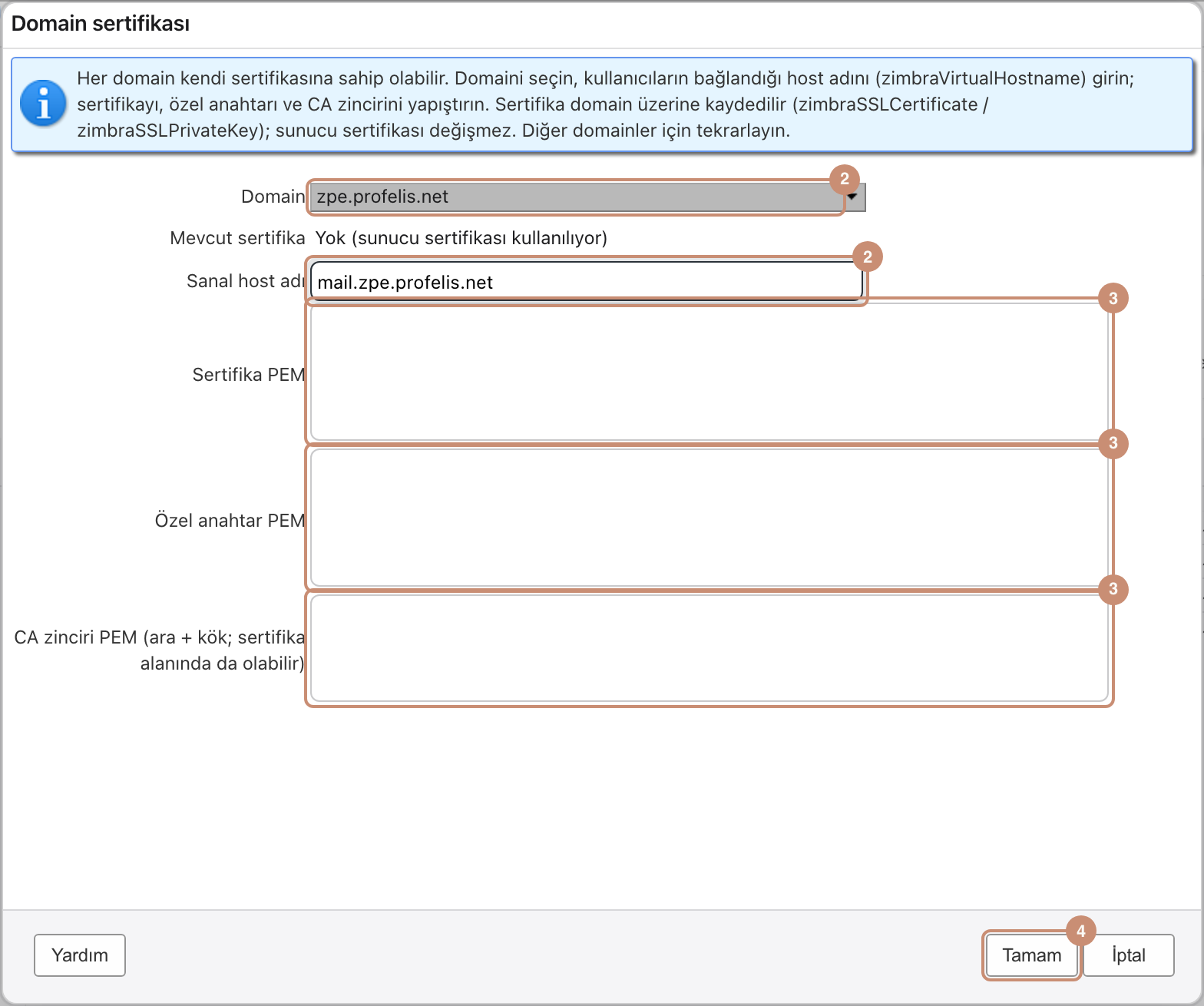Screen dimensions: 1204x1006
Task: Focus the CA zinciri PEM text area
Action: pyautogui.click(x=709, y=648)
